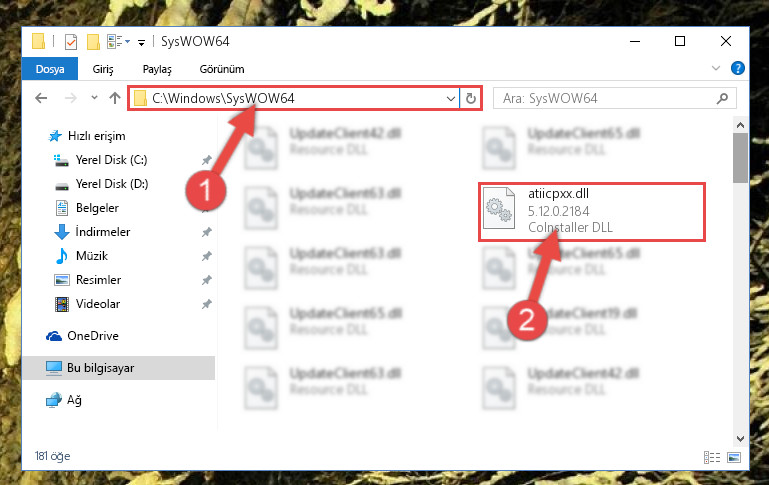
Task: Click the vertical scrollbar down arrow
Action: pyautogui.click(x=740, y=438)
